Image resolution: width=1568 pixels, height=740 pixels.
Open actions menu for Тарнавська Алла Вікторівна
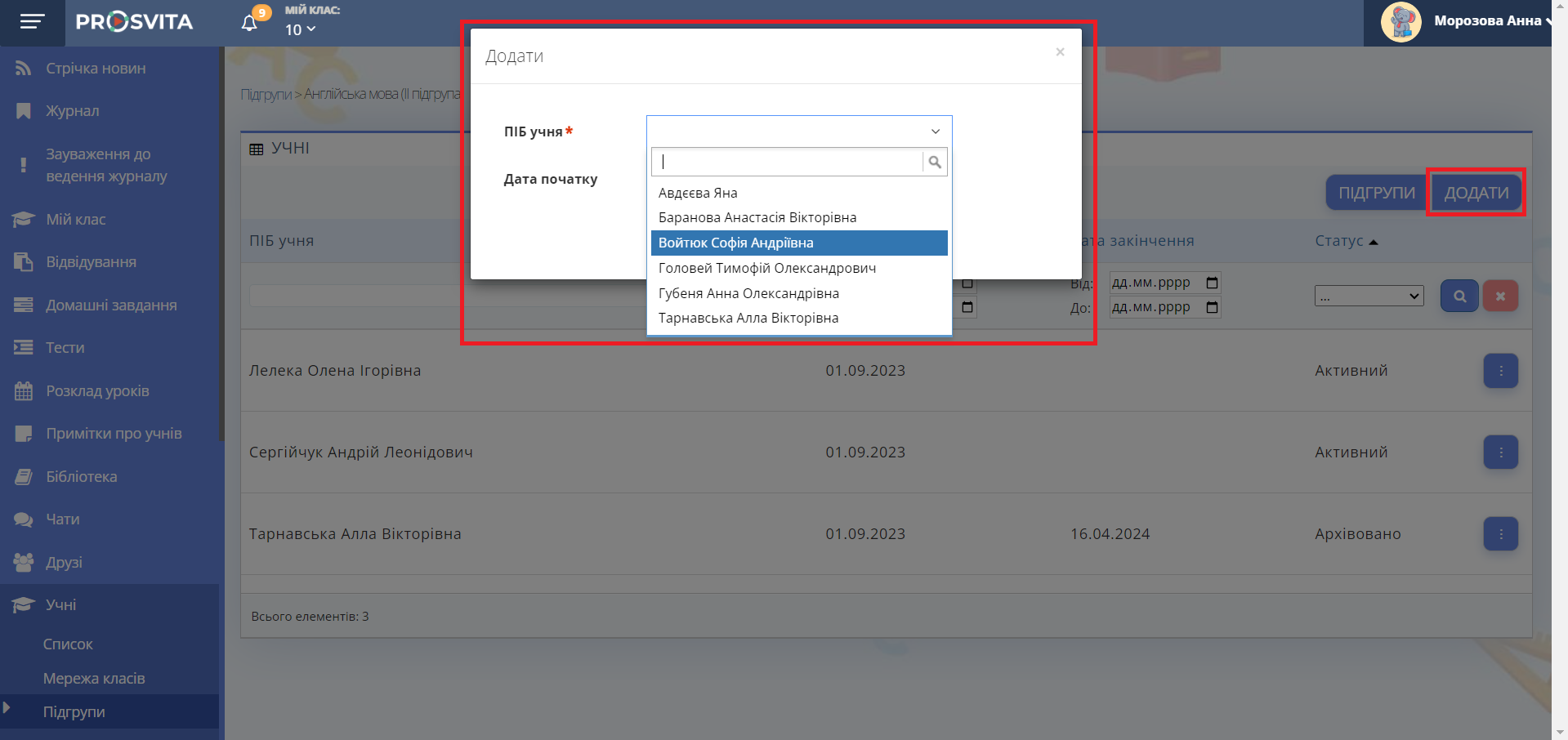[x=1500, y=534]
